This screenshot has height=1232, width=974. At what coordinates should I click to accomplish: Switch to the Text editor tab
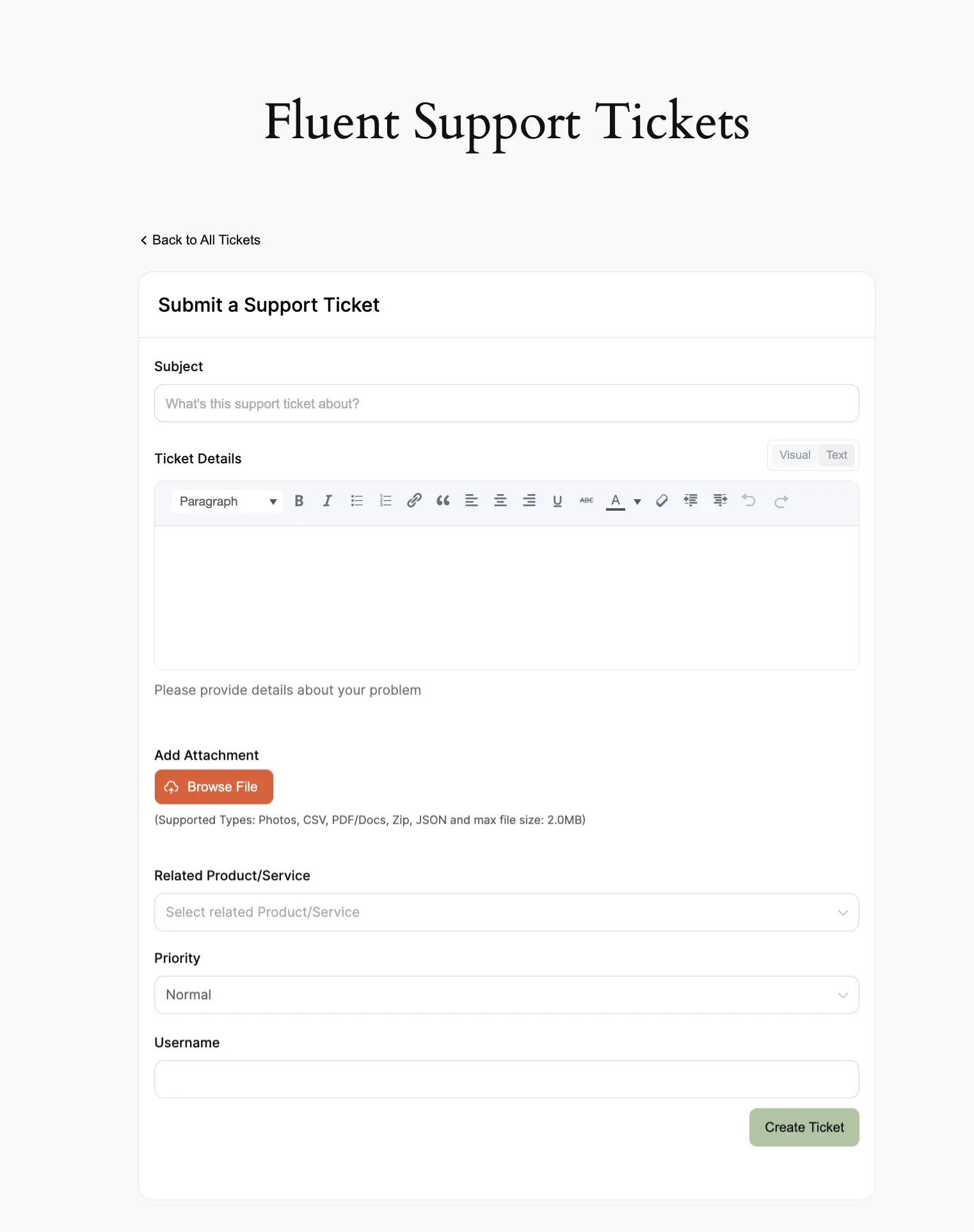pos(836,455)
